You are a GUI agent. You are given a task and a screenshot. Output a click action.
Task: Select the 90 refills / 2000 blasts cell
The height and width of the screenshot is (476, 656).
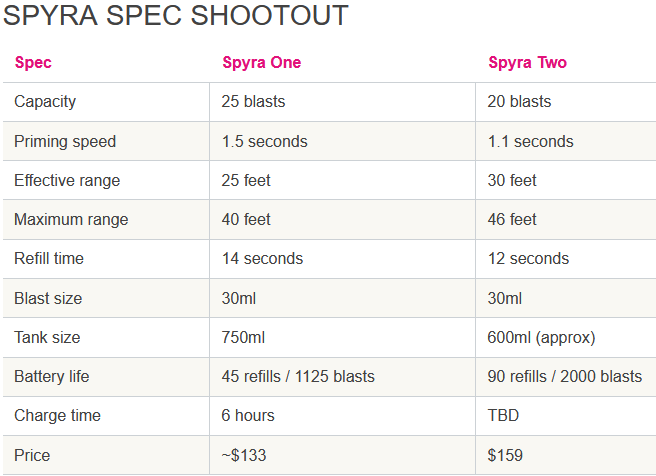pyautogui.click(x=564, y=376)
